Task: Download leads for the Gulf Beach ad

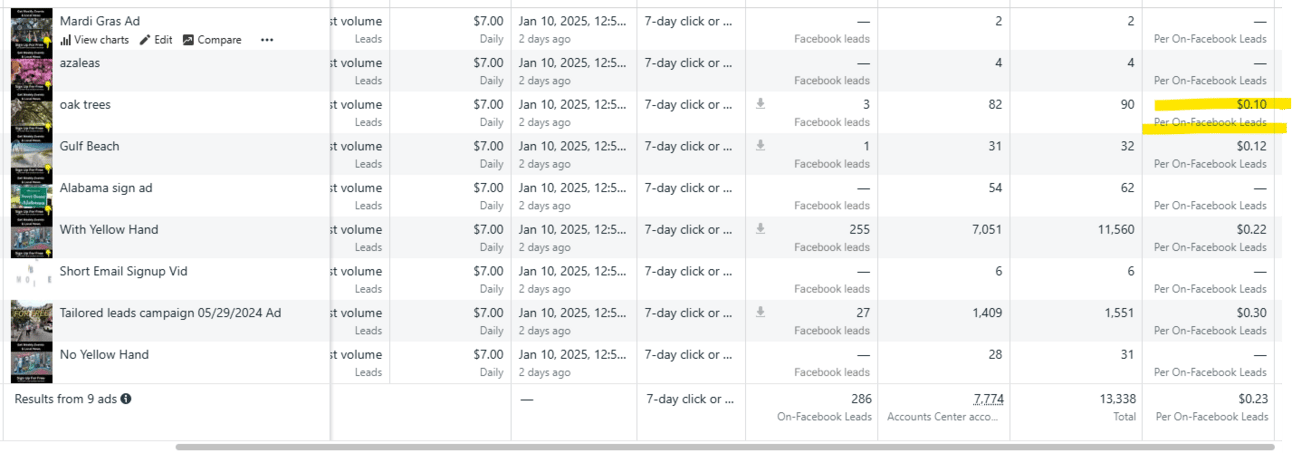Action: click(x=760, y=146)
